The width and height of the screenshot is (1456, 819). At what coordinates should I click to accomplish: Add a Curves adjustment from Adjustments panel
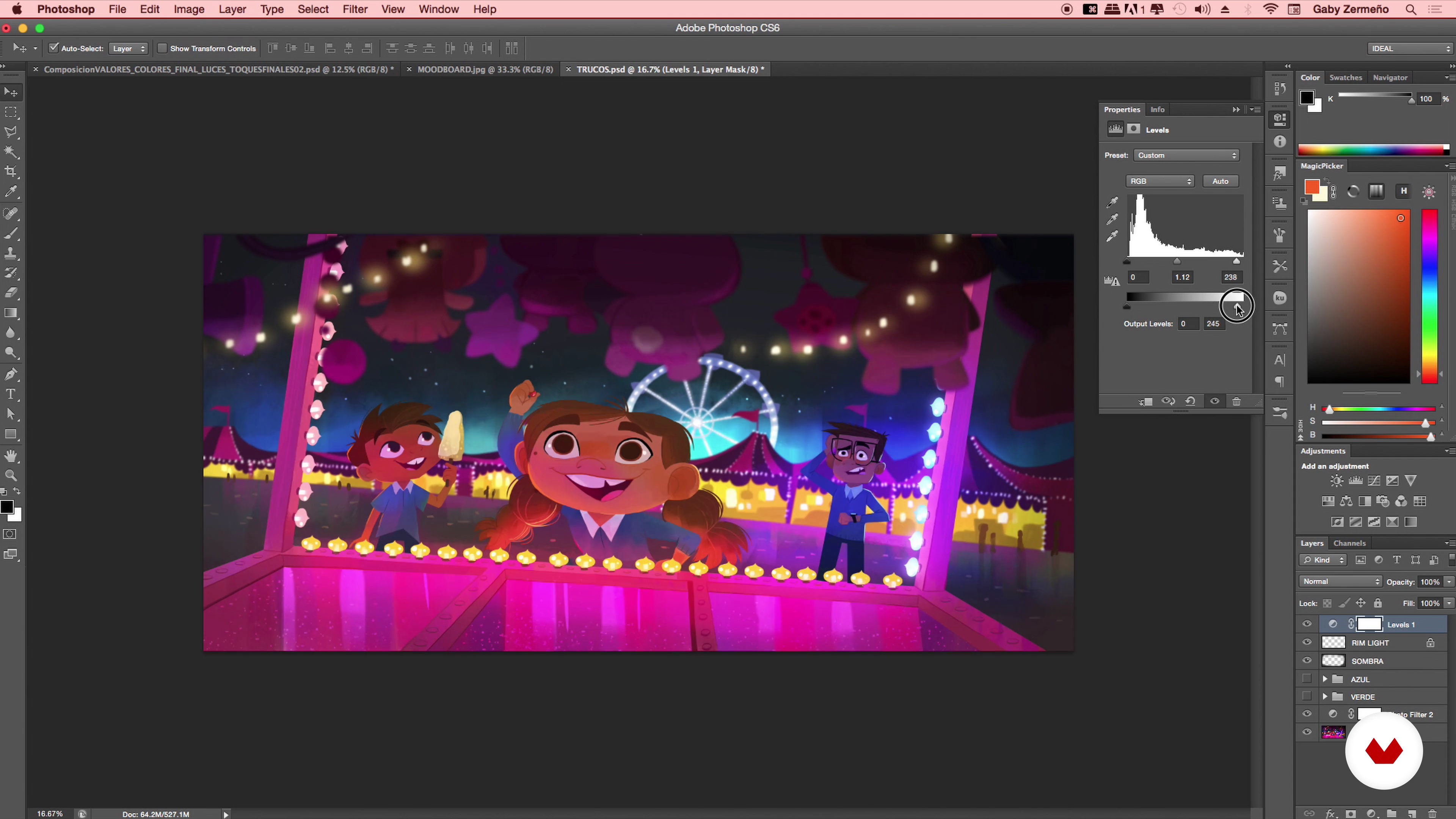point(1373,481)
